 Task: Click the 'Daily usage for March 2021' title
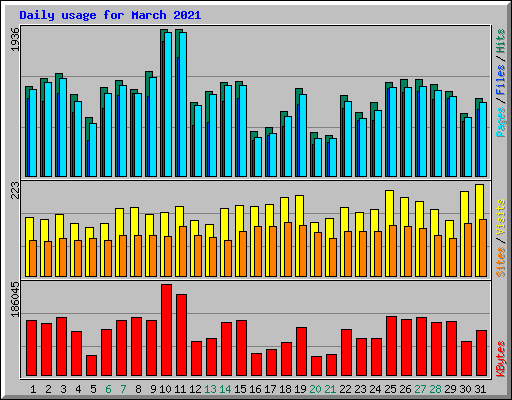click(x=110, y=15)
